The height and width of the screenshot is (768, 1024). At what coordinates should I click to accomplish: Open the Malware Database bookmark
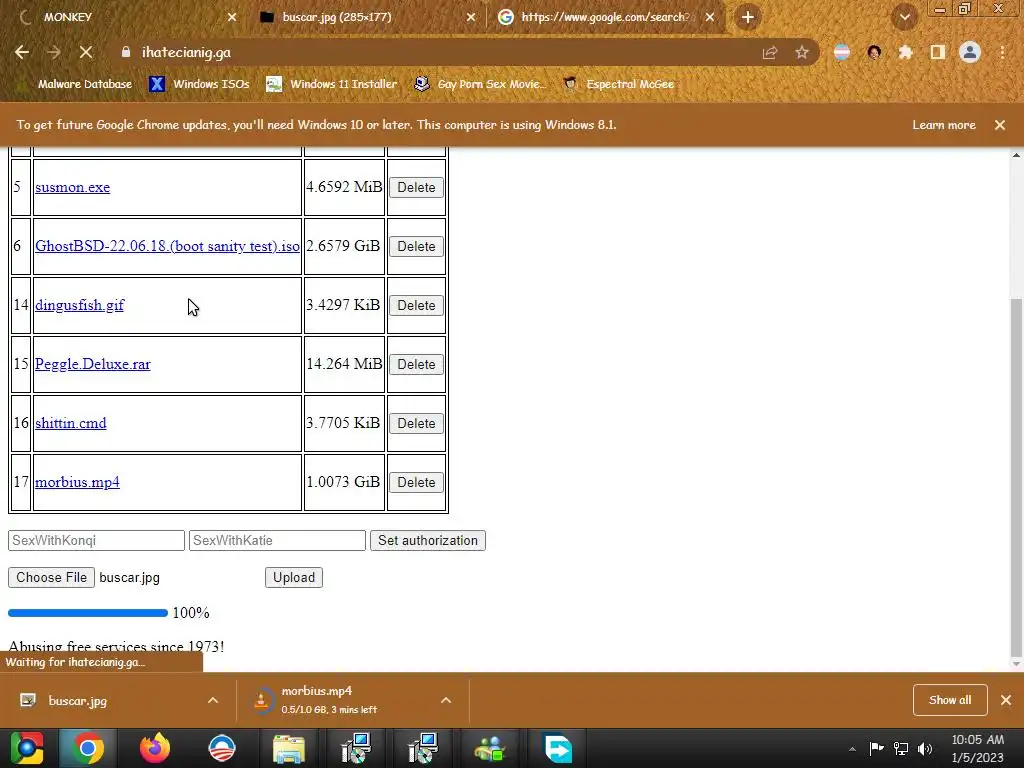click(x=76, y=84)
